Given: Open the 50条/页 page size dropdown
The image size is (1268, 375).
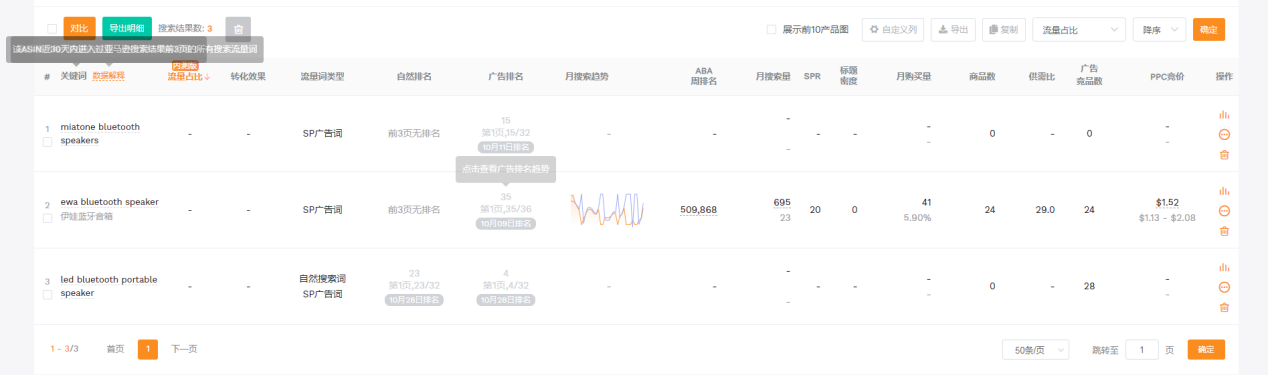Looking at the screenshot, I should click(1036, 350).
